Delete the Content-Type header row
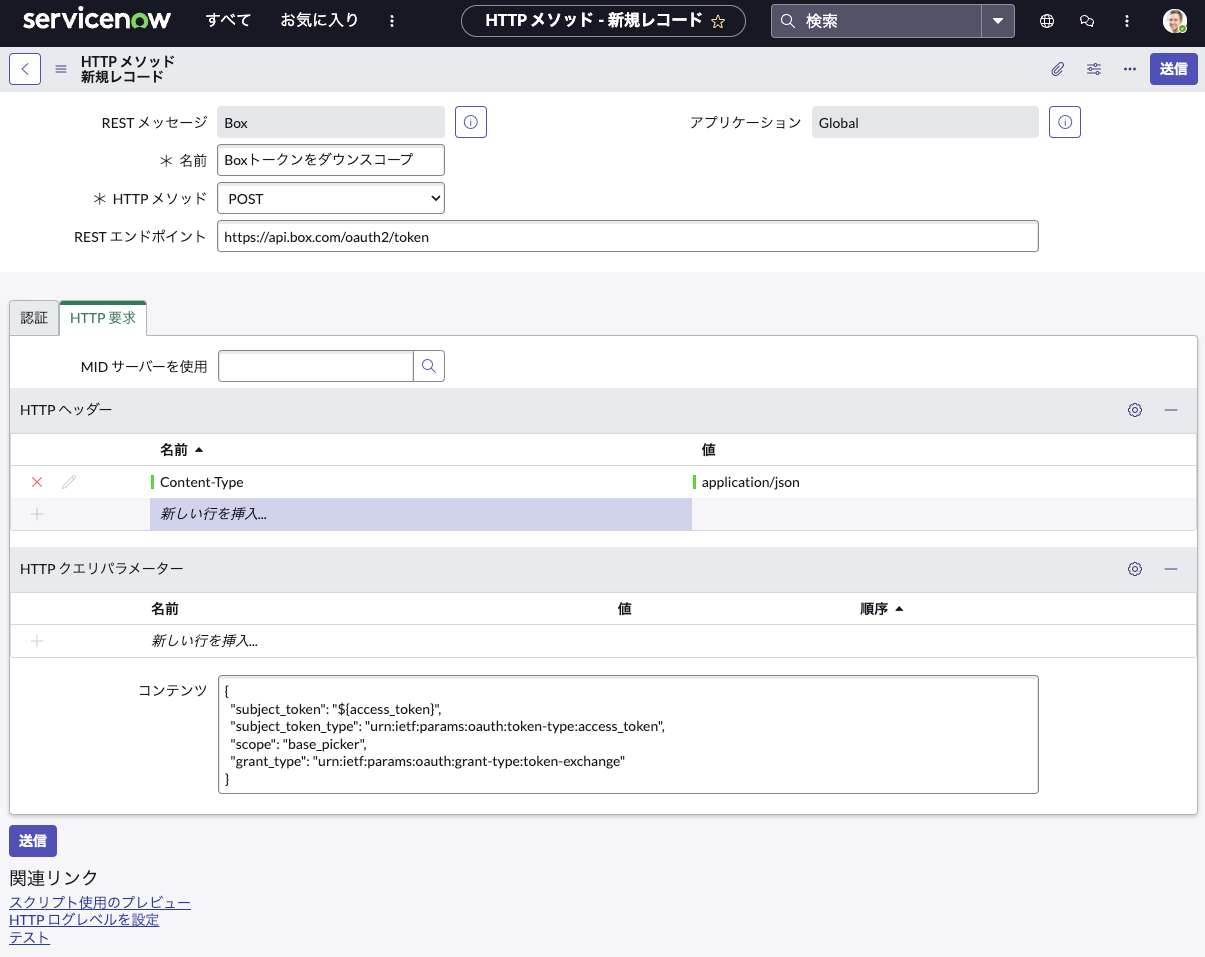Viewport: 1205px width, 957px height. pos(37,482)
